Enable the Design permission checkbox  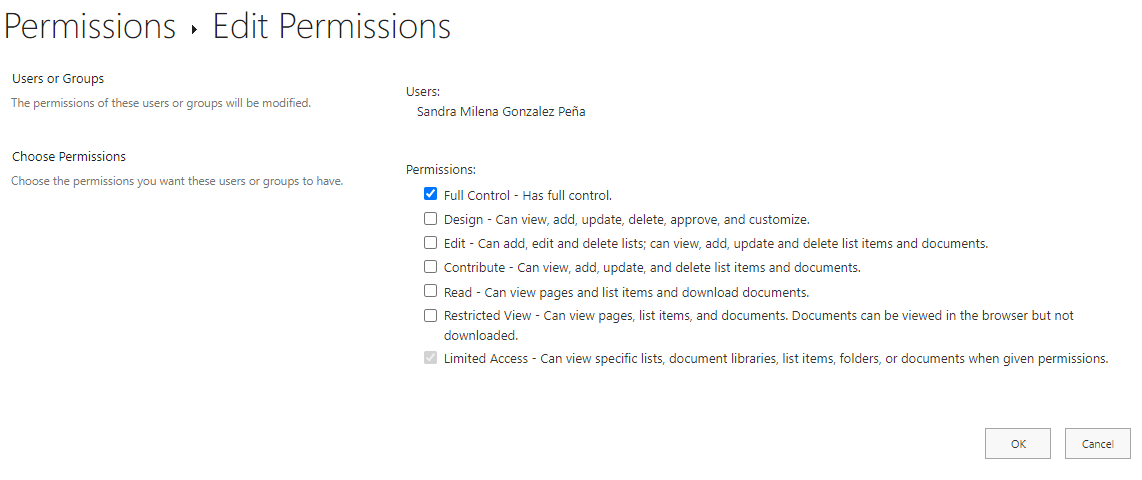430,219
